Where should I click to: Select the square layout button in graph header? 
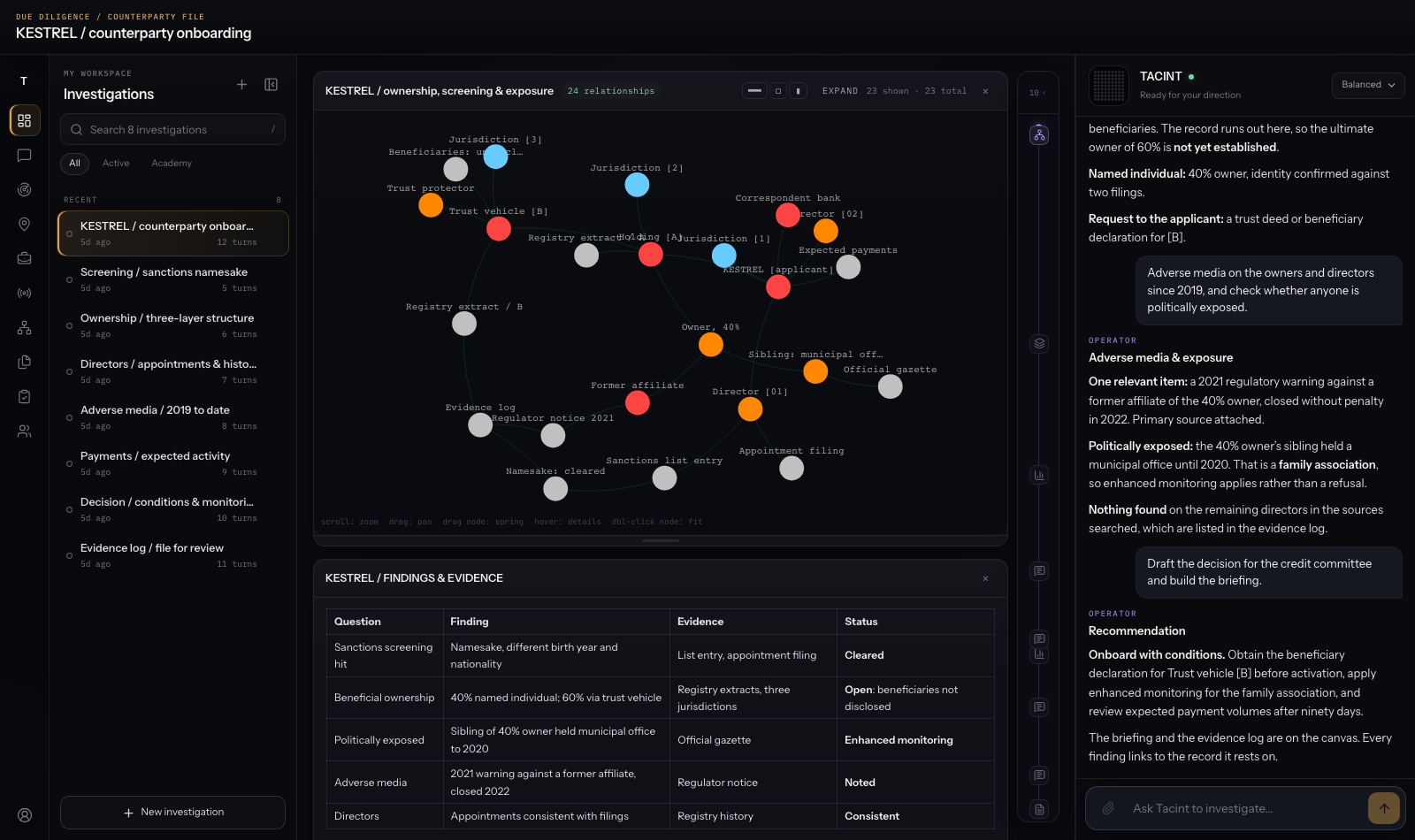(778, 91)
